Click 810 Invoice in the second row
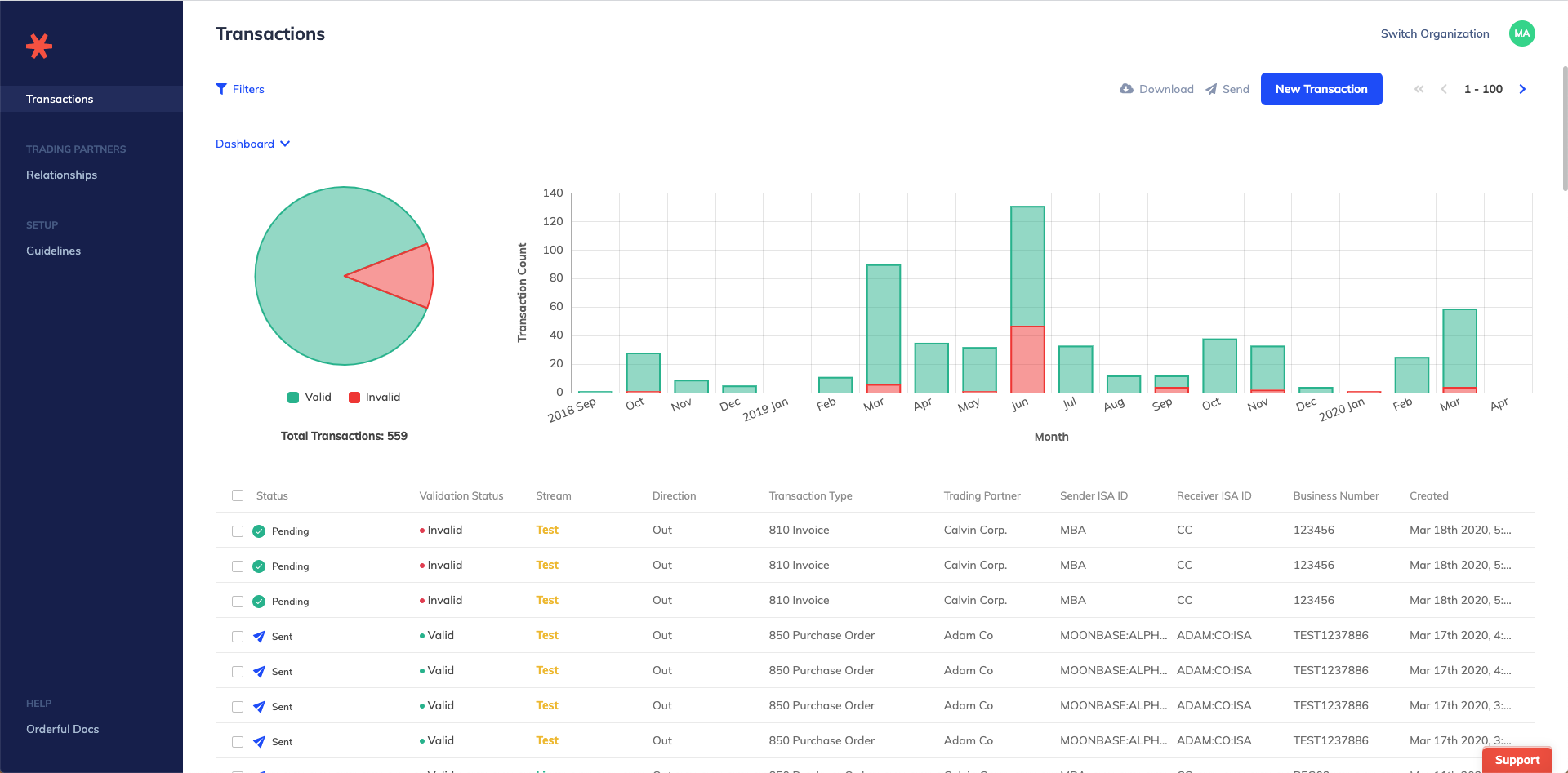Viewport: 1568px width, 773px height. tap(799, 565)
